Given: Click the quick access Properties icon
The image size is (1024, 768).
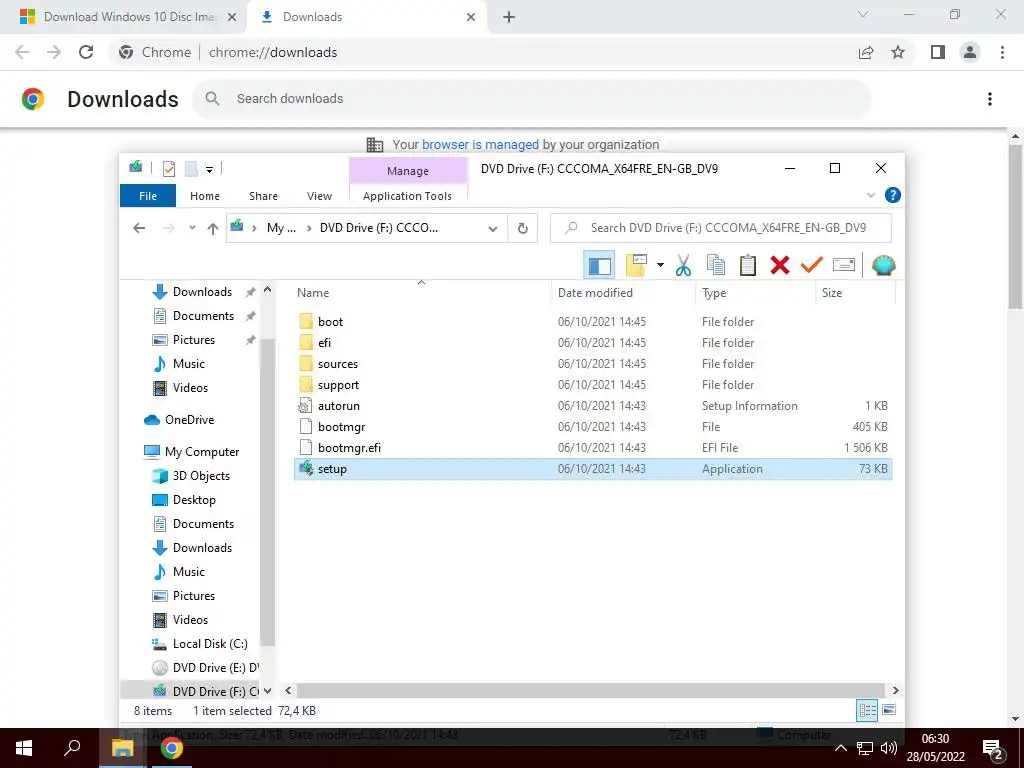Looking at the screenshot, I should point(168,168).
